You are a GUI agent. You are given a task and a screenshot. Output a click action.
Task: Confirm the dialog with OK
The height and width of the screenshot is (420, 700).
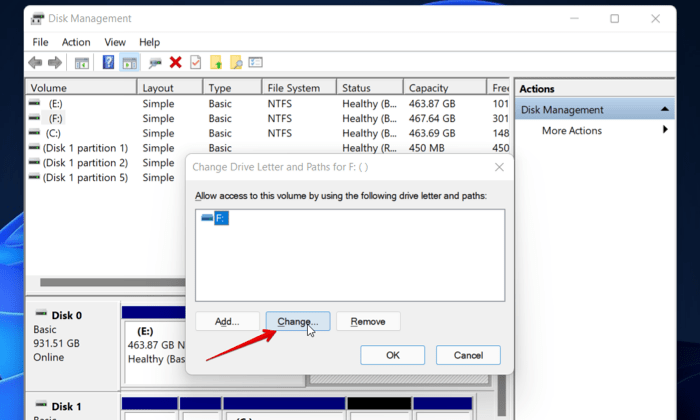[x=392, y=355]
